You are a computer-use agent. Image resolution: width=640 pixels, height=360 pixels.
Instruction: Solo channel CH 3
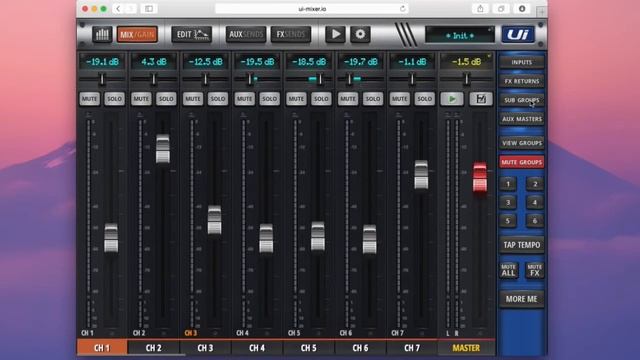pyautogui.click(x=218, y=99)
